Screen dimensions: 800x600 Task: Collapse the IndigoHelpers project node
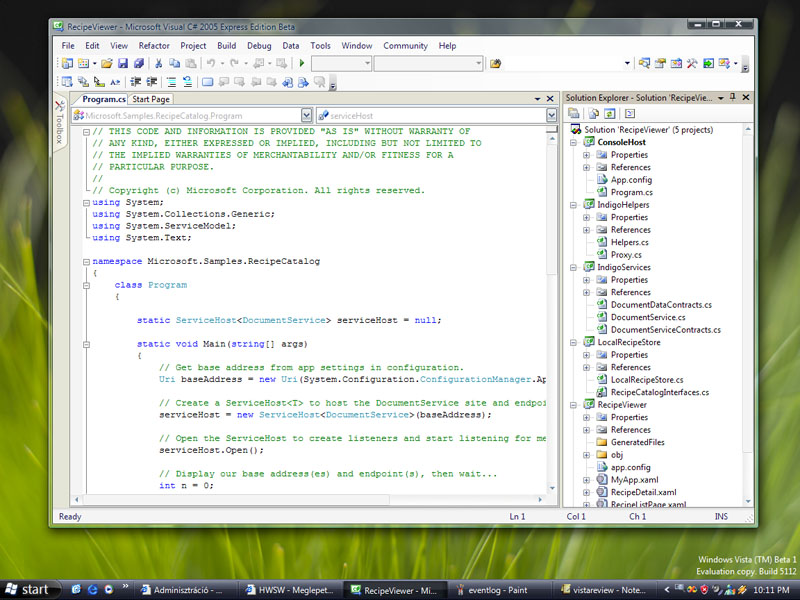(573, 205)
